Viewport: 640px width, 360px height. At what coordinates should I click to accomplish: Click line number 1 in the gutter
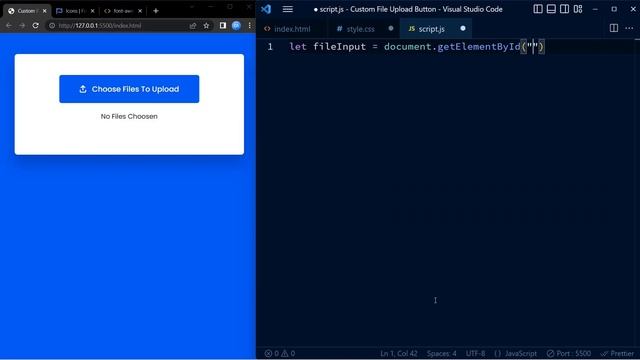(x=270, y=47)
